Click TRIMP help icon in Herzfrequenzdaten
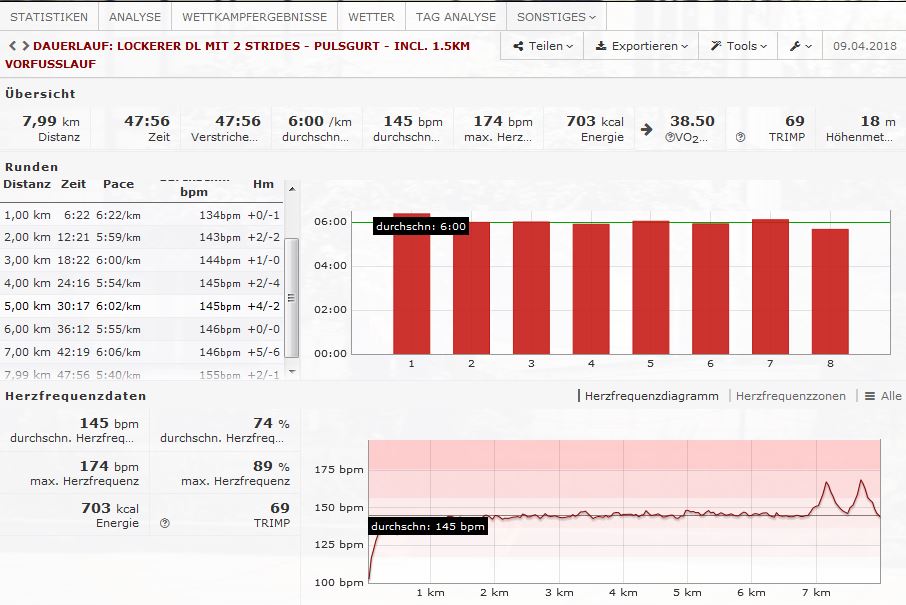Viewport: 906px width, 605px height. point(165,523)
